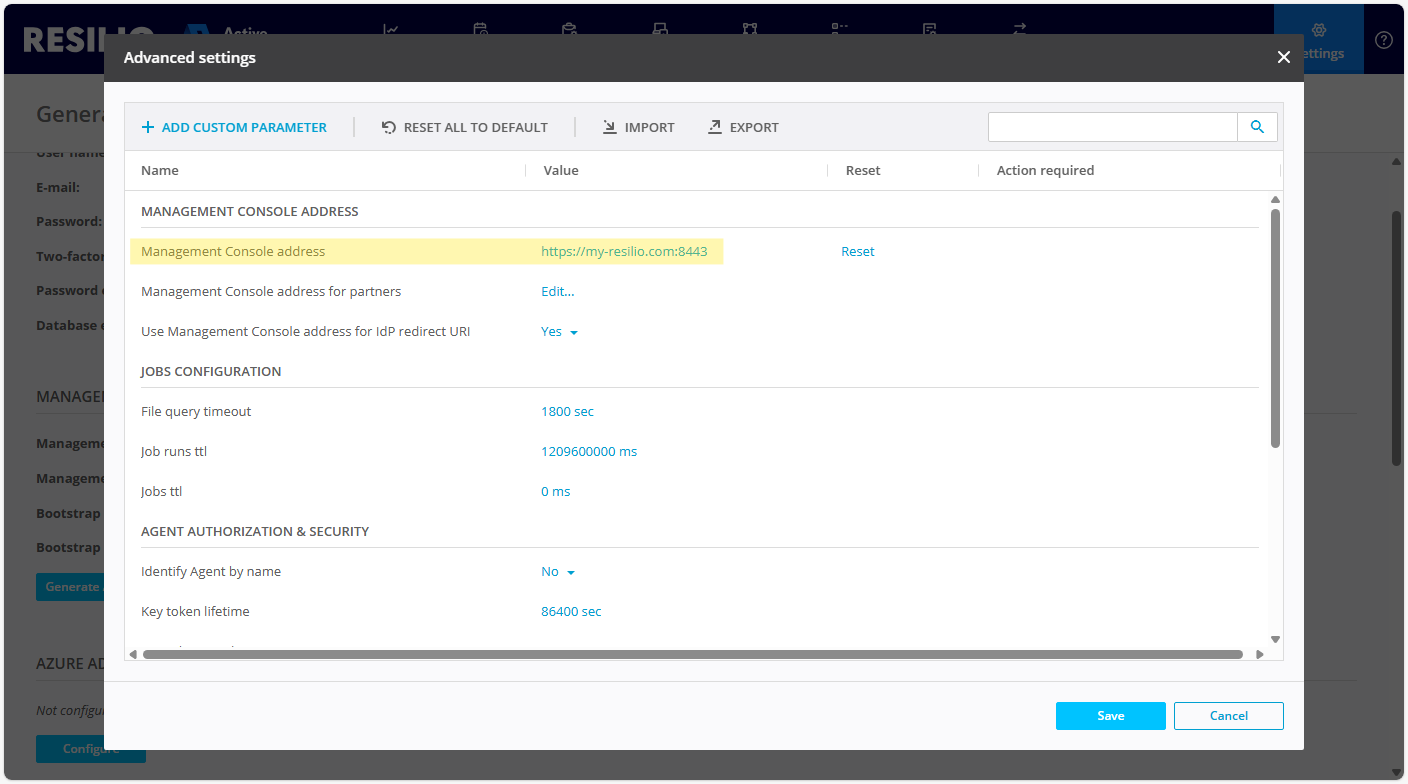1408x784 pixels.
Task: Edit the Key token lifetime value
Action: [571, 612]
